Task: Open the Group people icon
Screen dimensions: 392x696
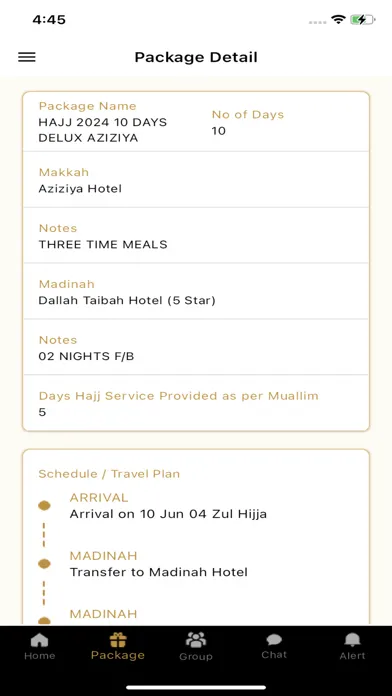Action: [x=196, y=640]
